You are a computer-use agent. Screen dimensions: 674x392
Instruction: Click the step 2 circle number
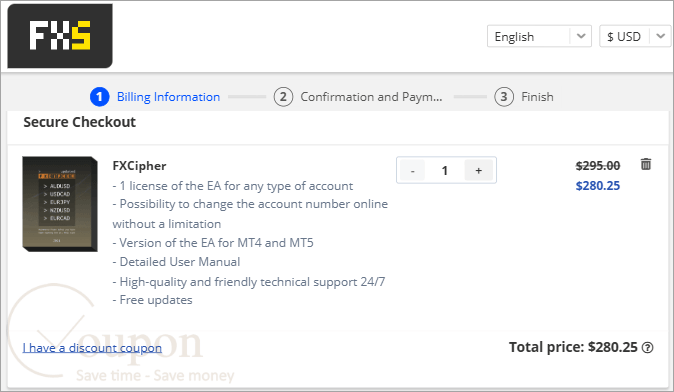tap(283, 97)
